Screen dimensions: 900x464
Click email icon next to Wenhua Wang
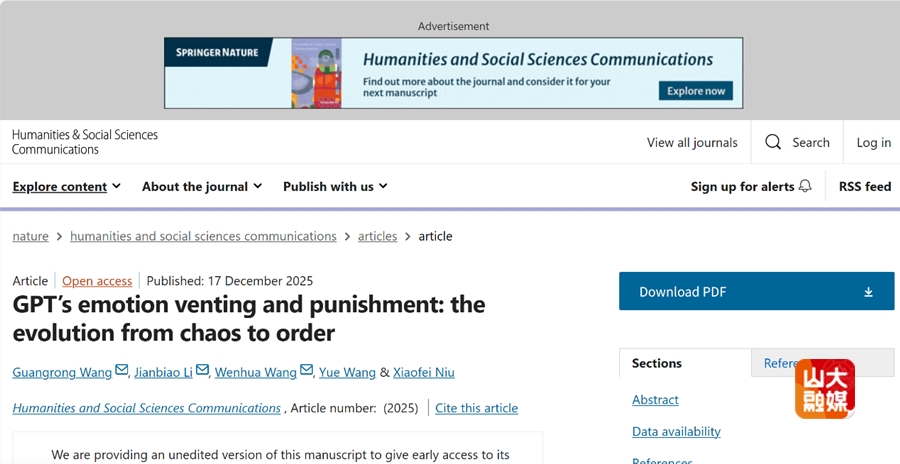point(307,371)
